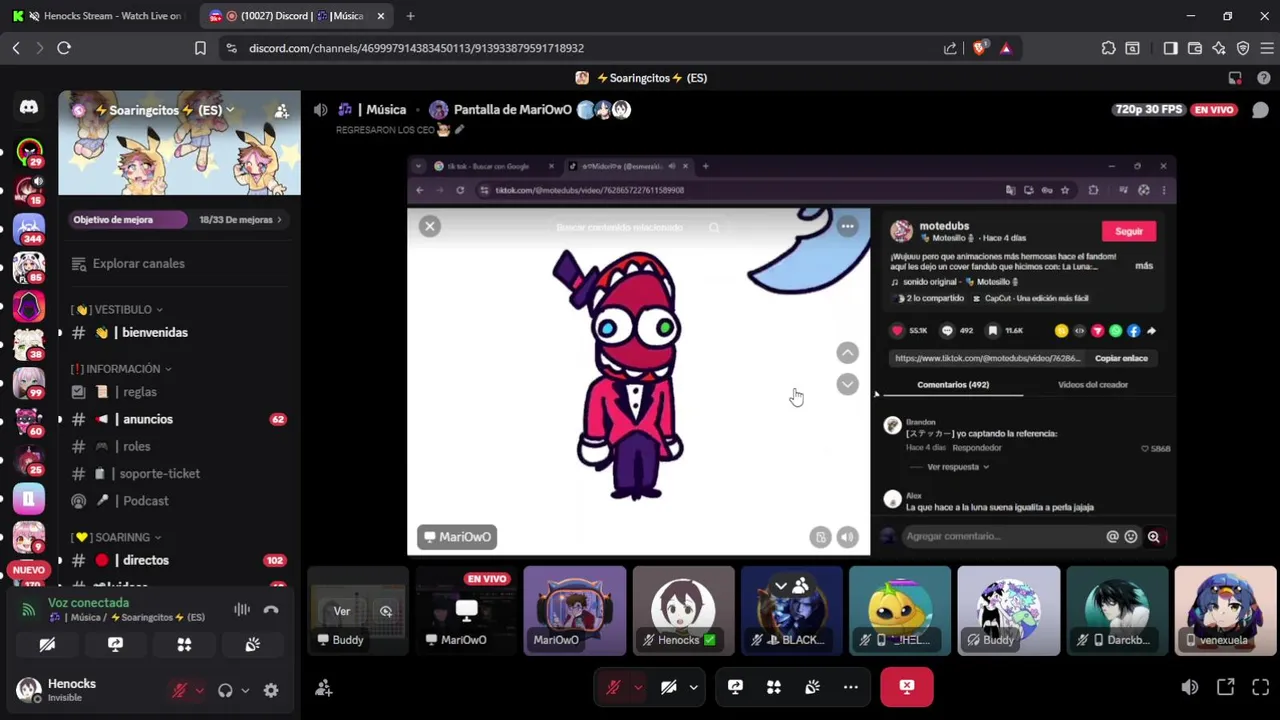Viewport: 1280px width, 720px height.
Task: Stop watching stream red button
Action: point(907,687)
